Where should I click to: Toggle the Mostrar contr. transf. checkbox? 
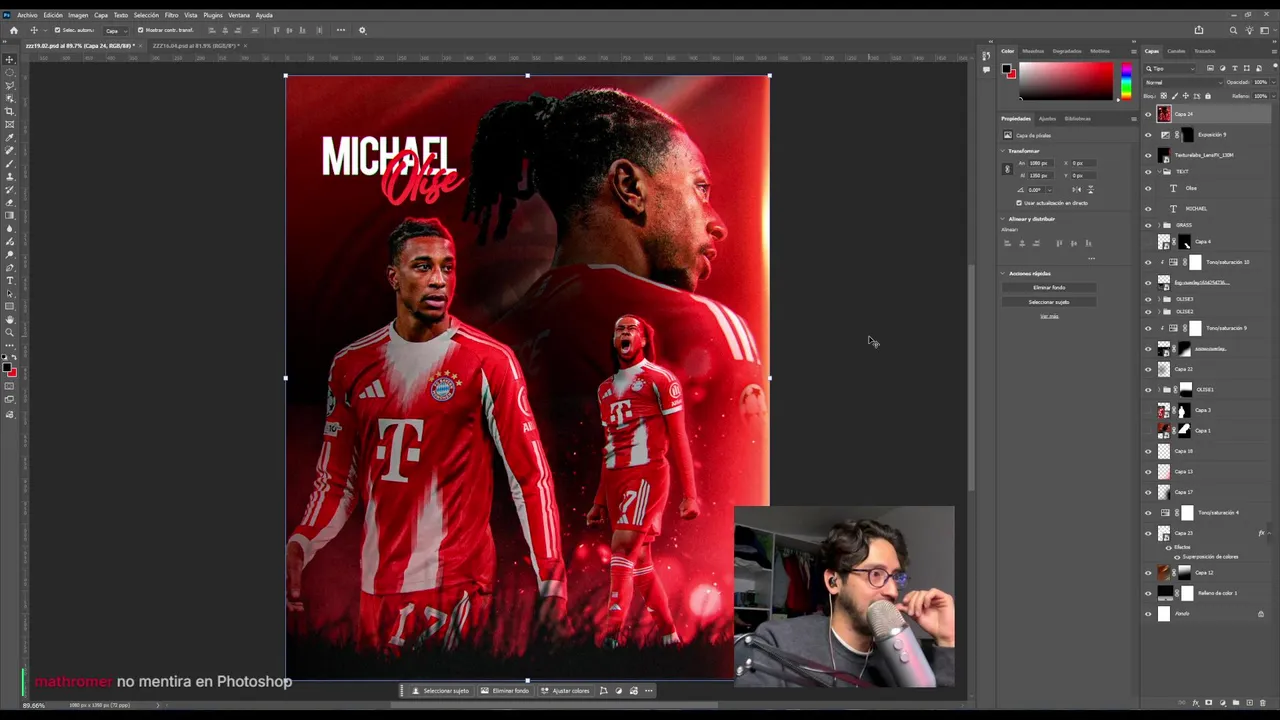point(140,30)
